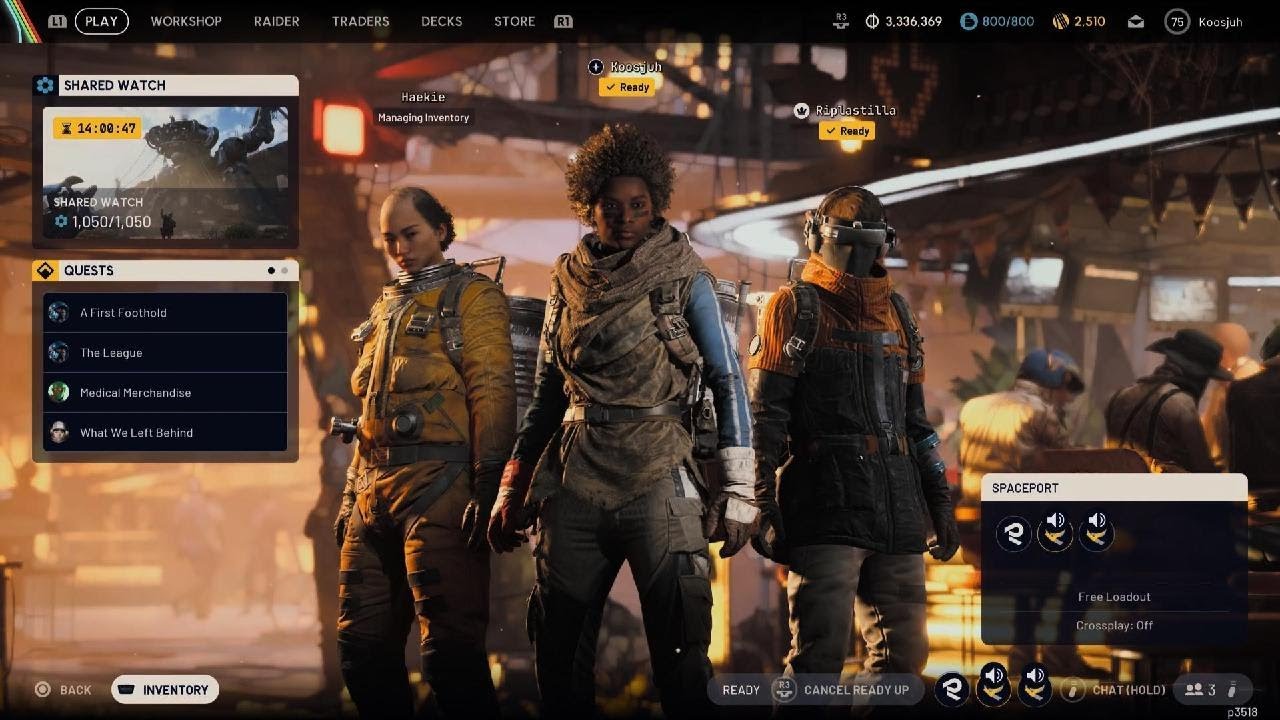This screenshot has height=720, width=1280.
Task: Click the party leader crown icon by Riplastilla
Action: coord(801,111)
